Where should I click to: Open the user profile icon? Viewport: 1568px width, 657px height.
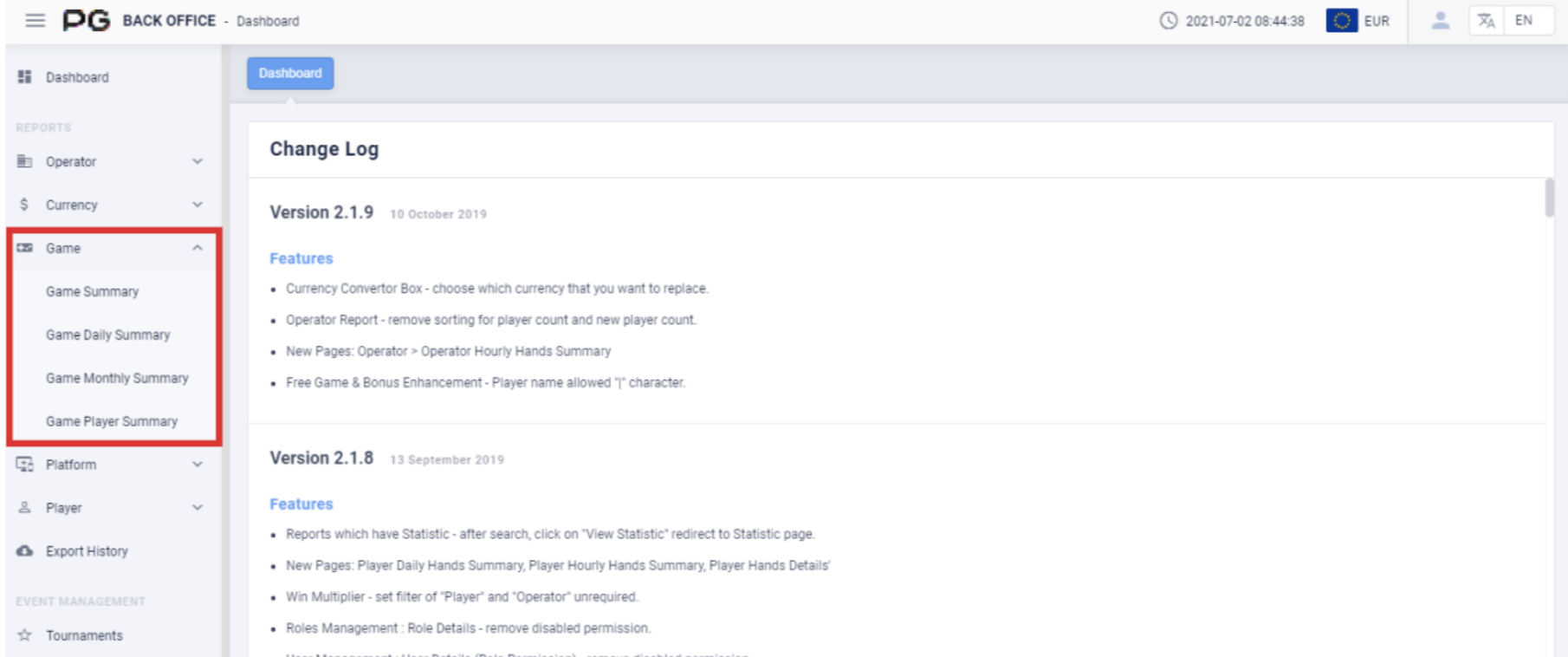point(1440,21)
